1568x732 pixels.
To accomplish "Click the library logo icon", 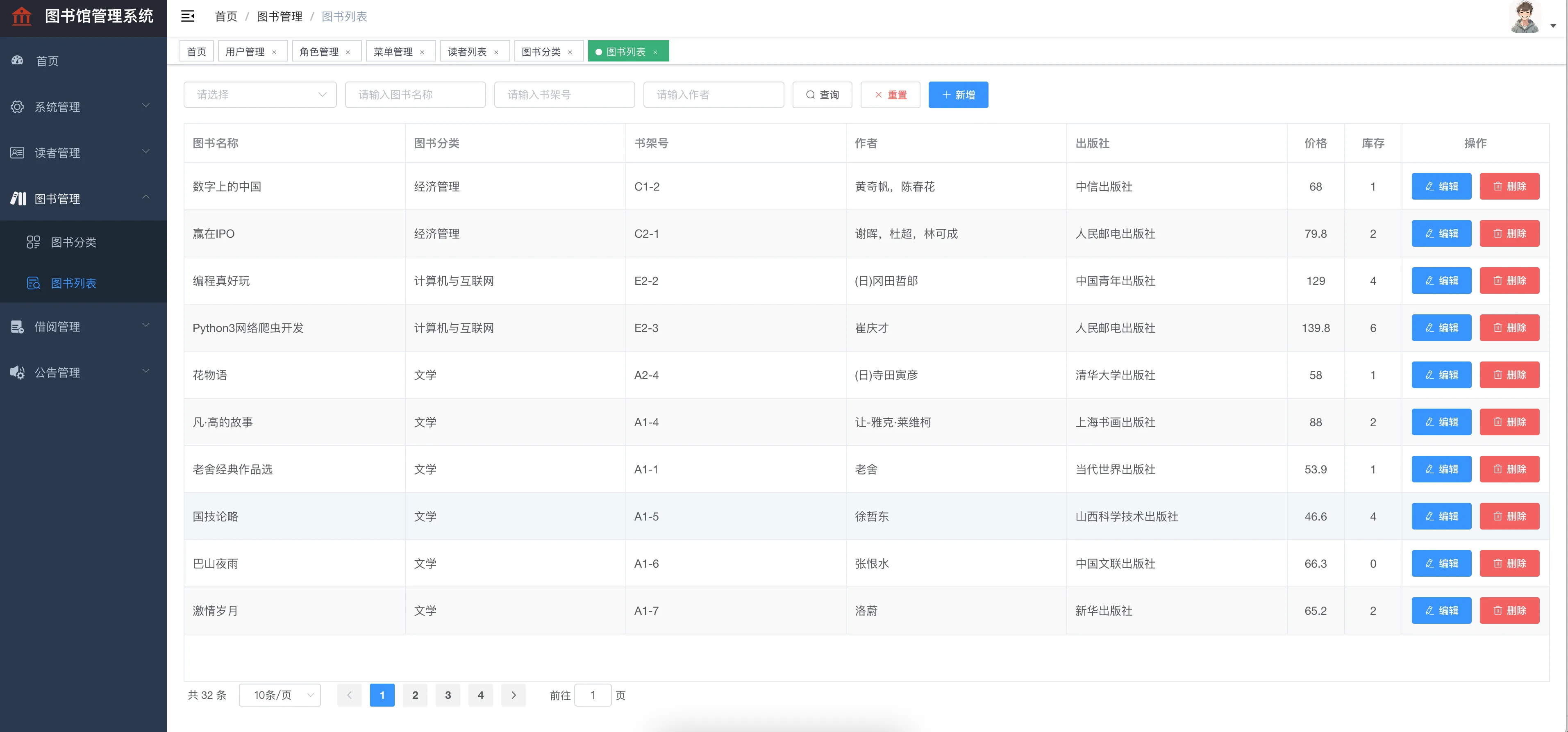I will (22, 16).
